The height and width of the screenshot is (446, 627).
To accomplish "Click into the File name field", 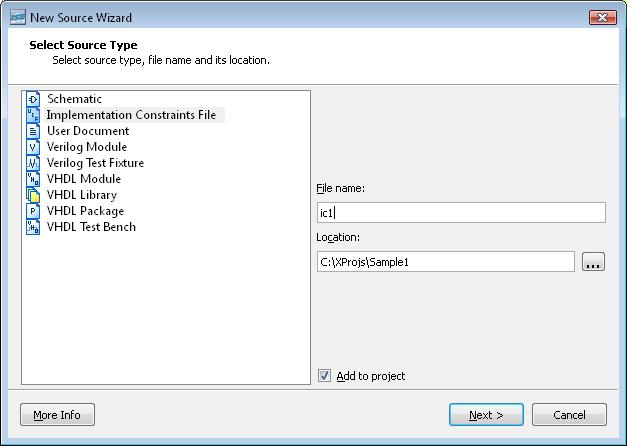I will tap(460, 212).
